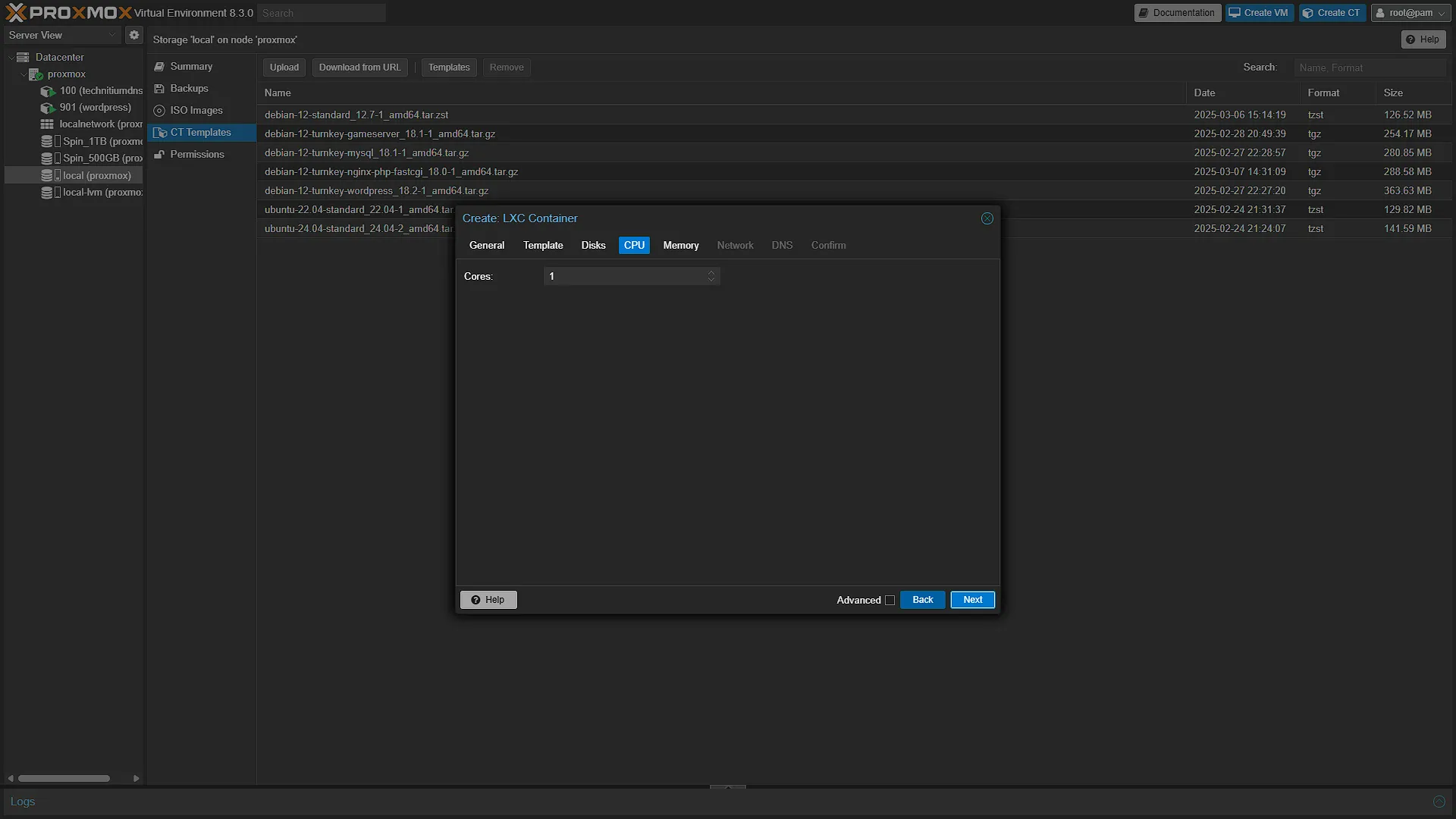
Task: Click the localnetwork grid icon
Action: [47, 124]
